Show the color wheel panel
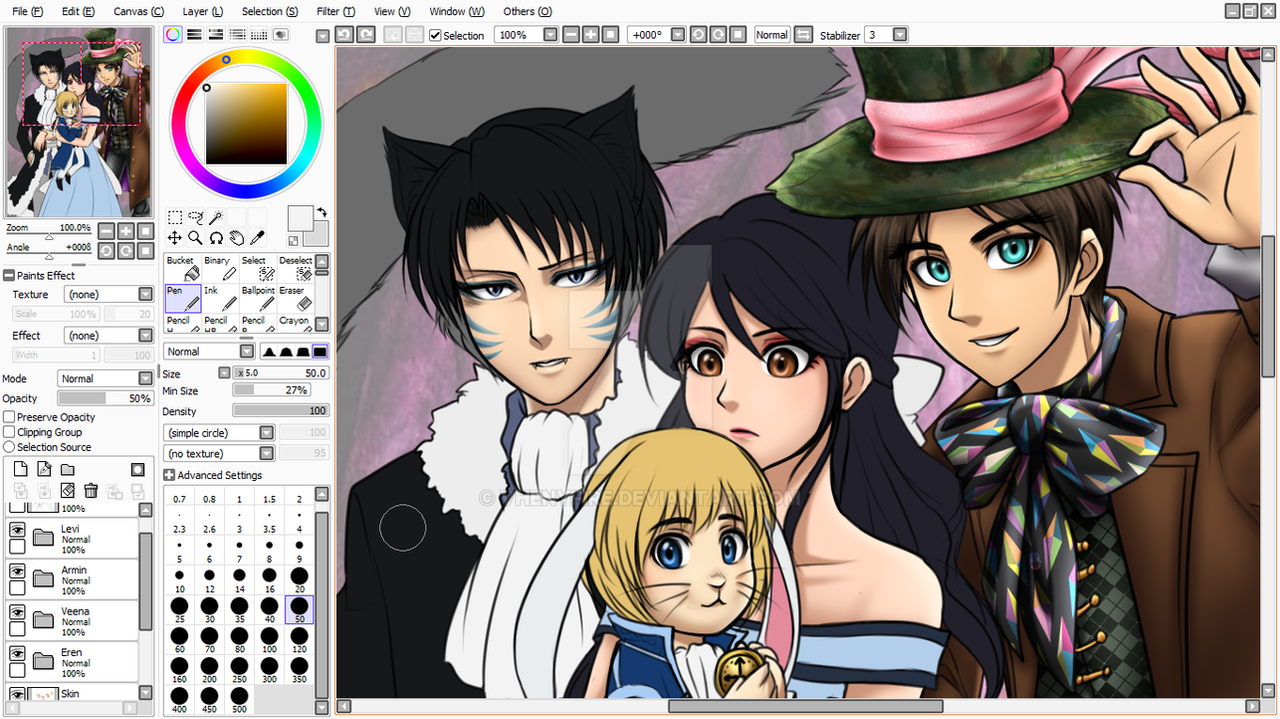 (x=173, y=34)
